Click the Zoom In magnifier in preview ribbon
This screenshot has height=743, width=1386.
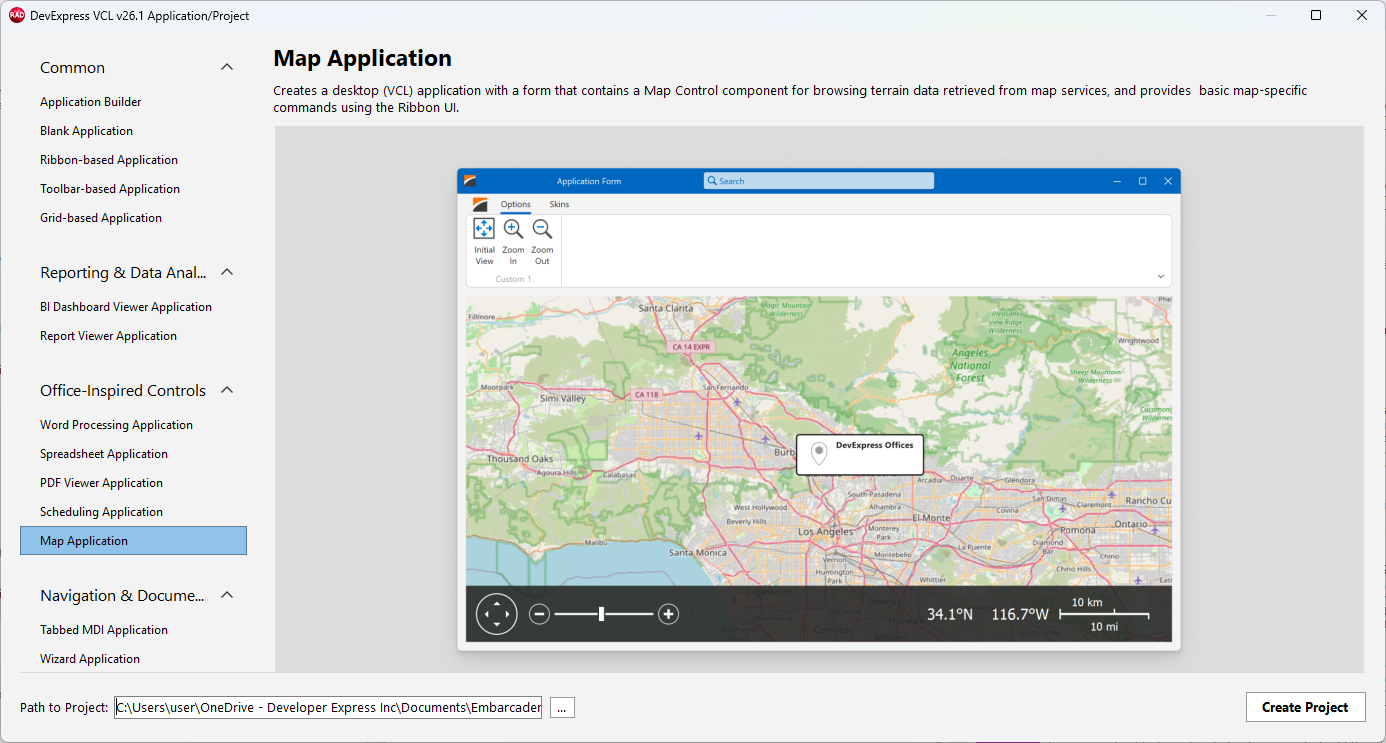point(513,229)
